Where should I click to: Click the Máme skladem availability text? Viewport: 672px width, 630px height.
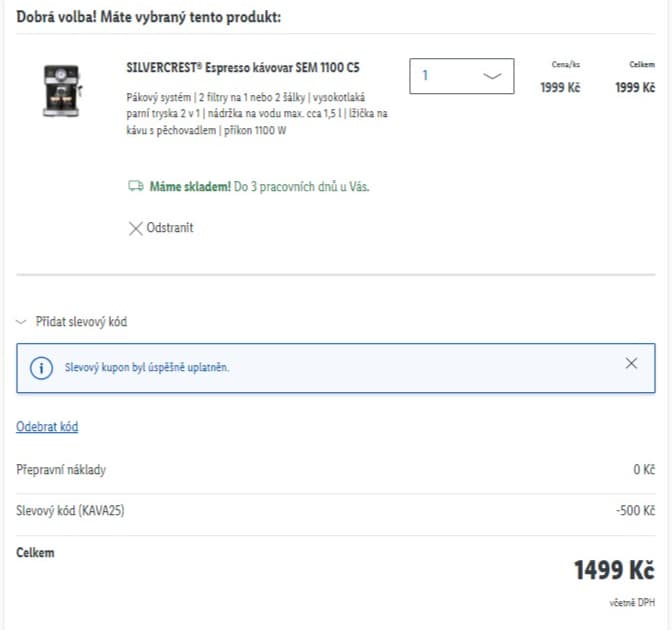pyautogui.click(x=190, y=186)
